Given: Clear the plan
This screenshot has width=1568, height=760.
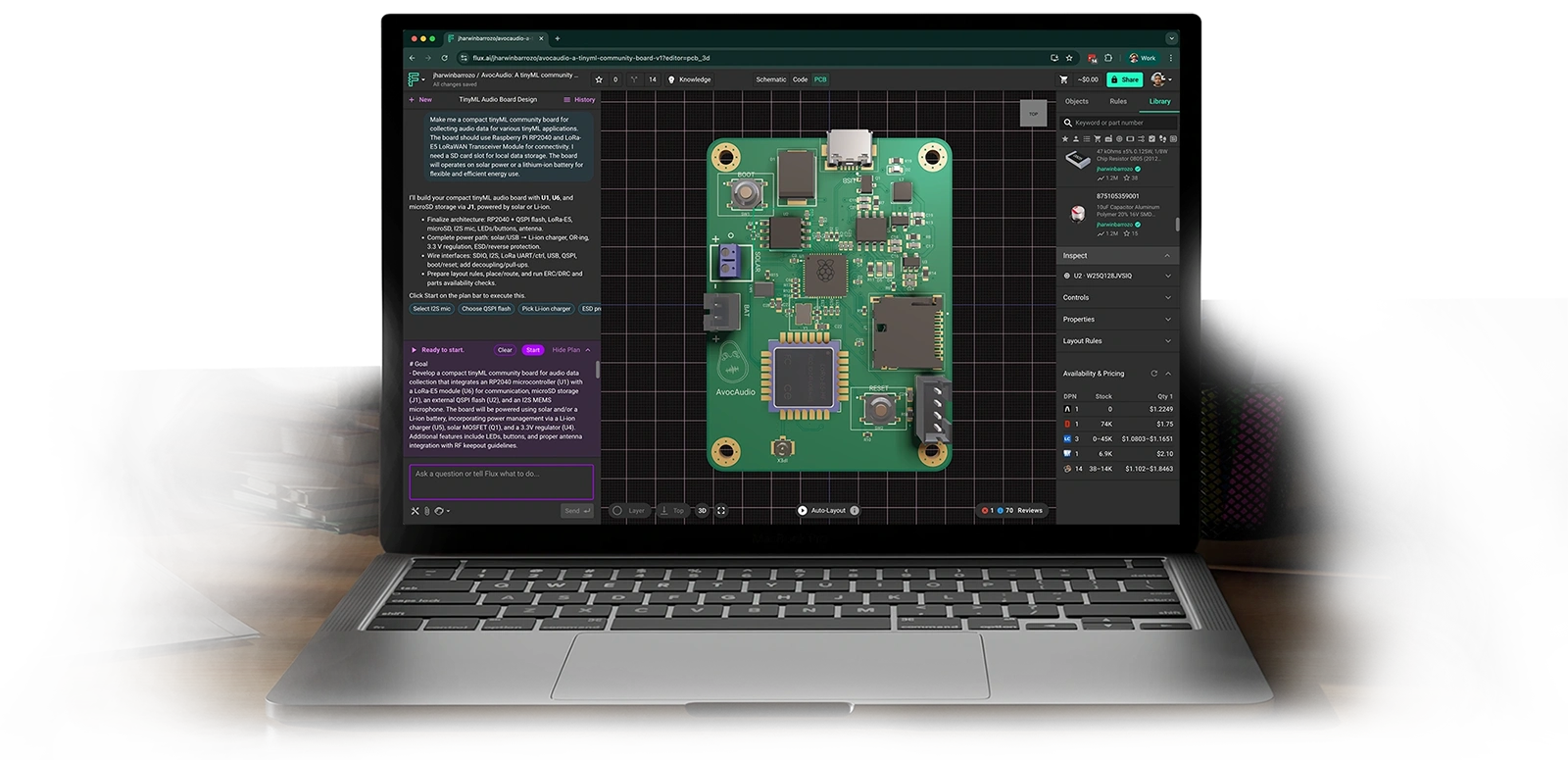Looking at the screenshot, I should click(x=505, y=350).
